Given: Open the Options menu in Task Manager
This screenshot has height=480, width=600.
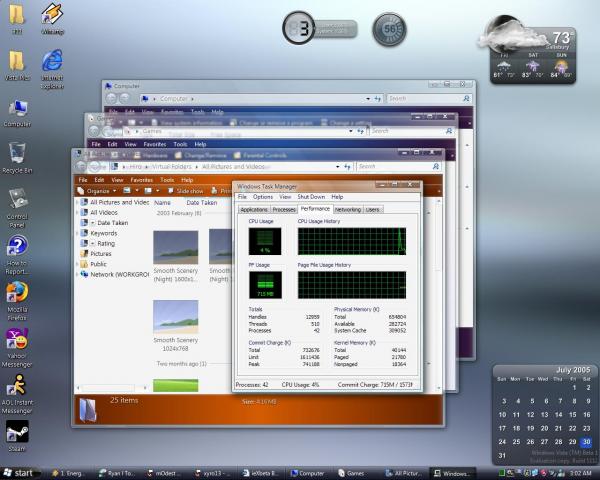Looking at the screenshot, I should tap(263, 197).
